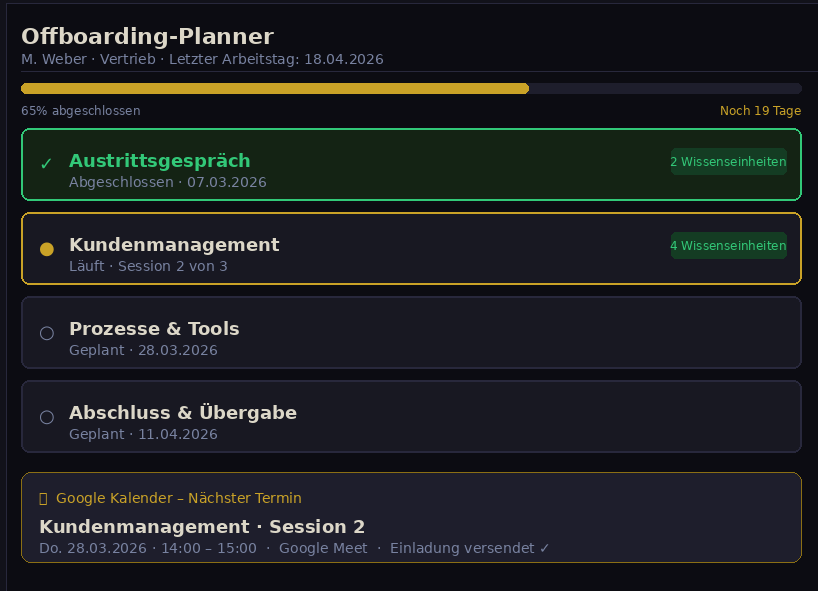Click the Noch 19 Tage countdown label
818x591 pixels.
click(x=760, y=110)
